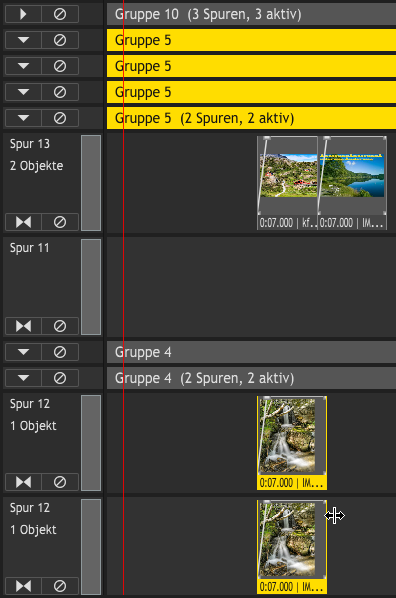Deactivate Gruppe 4 (2 Spuren, 2 aktiv) crossed-circle icon
The image size is (396, 598).
[x=60, y=378]
